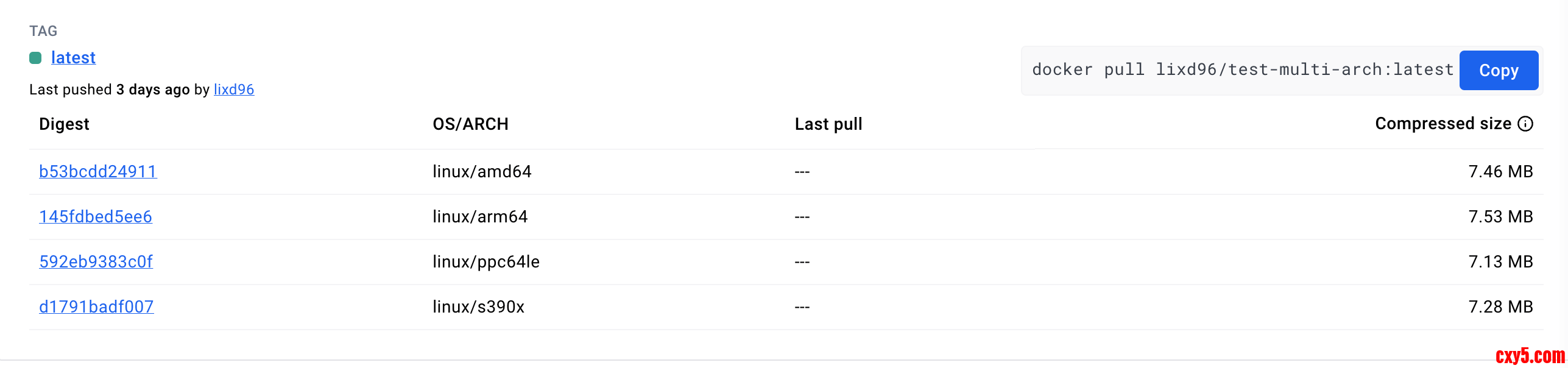
Task: Click the Compressed size column header
Action: [x=1443, y=124]
